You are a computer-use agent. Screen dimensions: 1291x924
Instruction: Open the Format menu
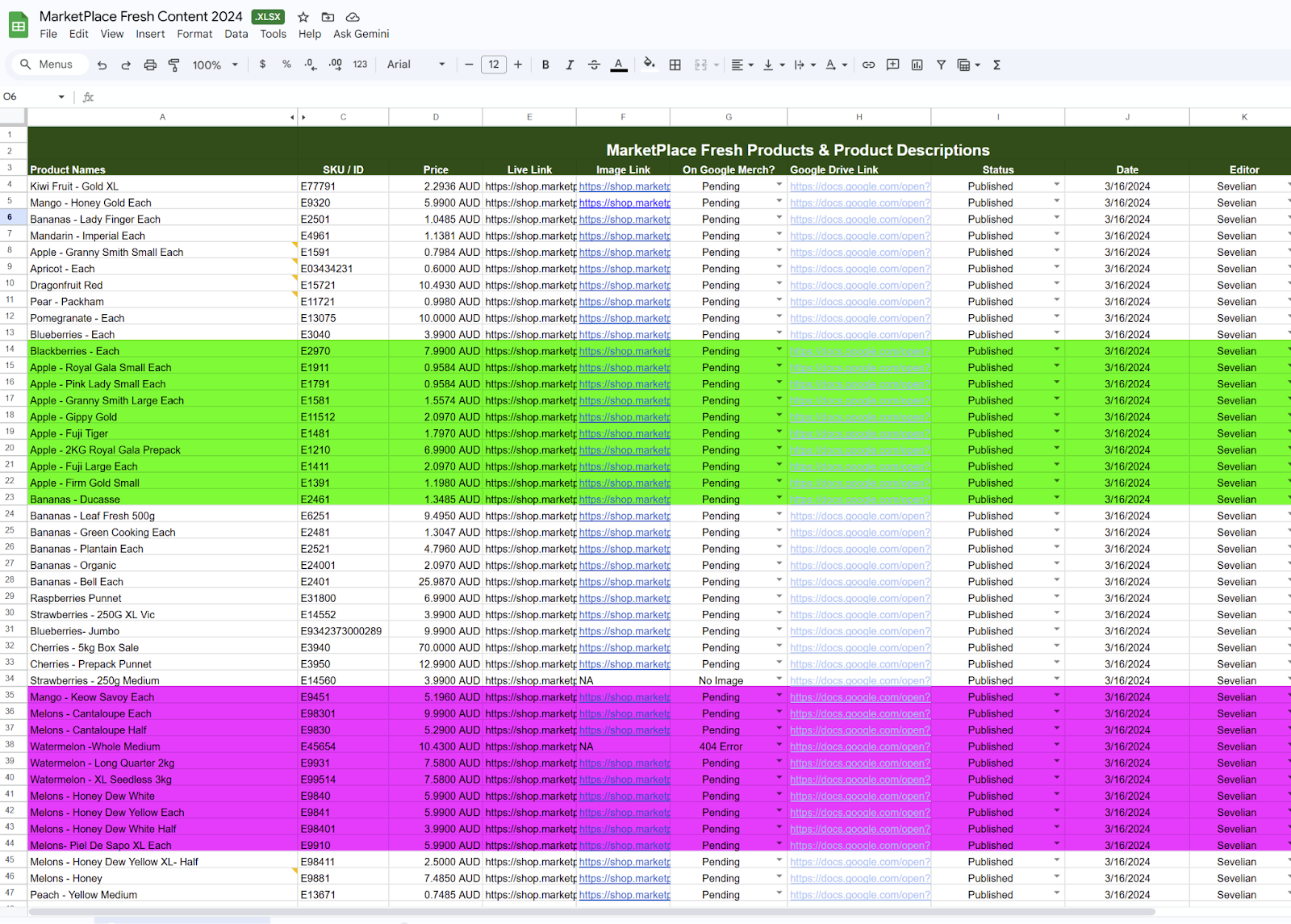194,34
